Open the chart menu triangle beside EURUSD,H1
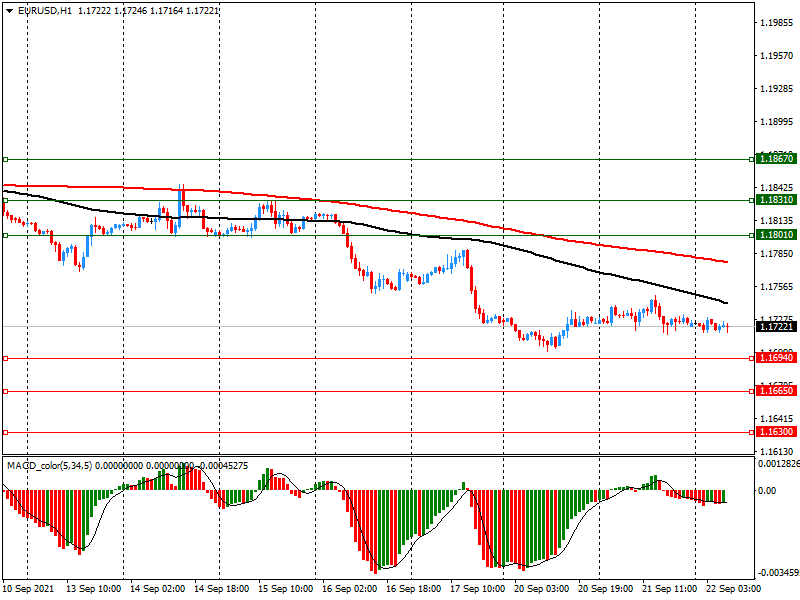Screen dimensions: 800x600 [9, 11]
